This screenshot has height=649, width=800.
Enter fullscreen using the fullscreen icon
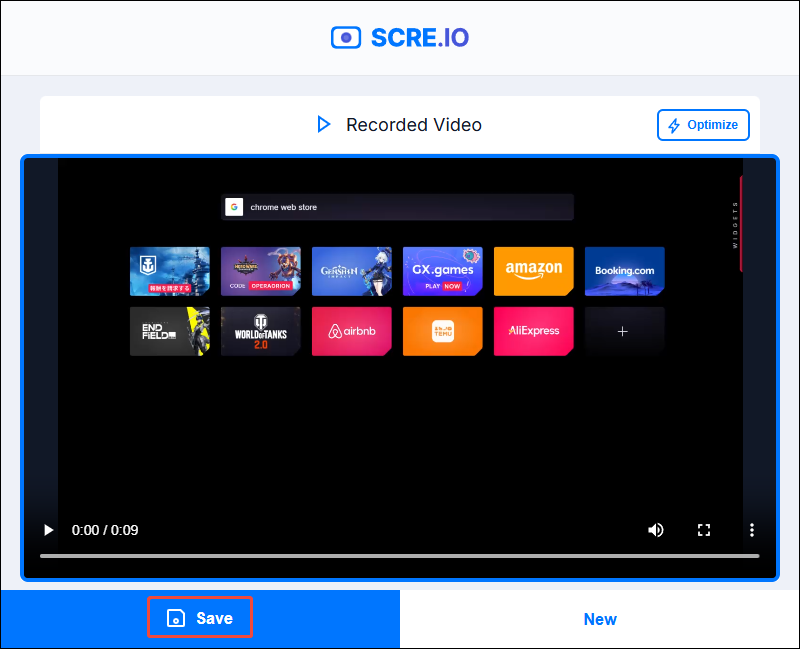[704, 530]
